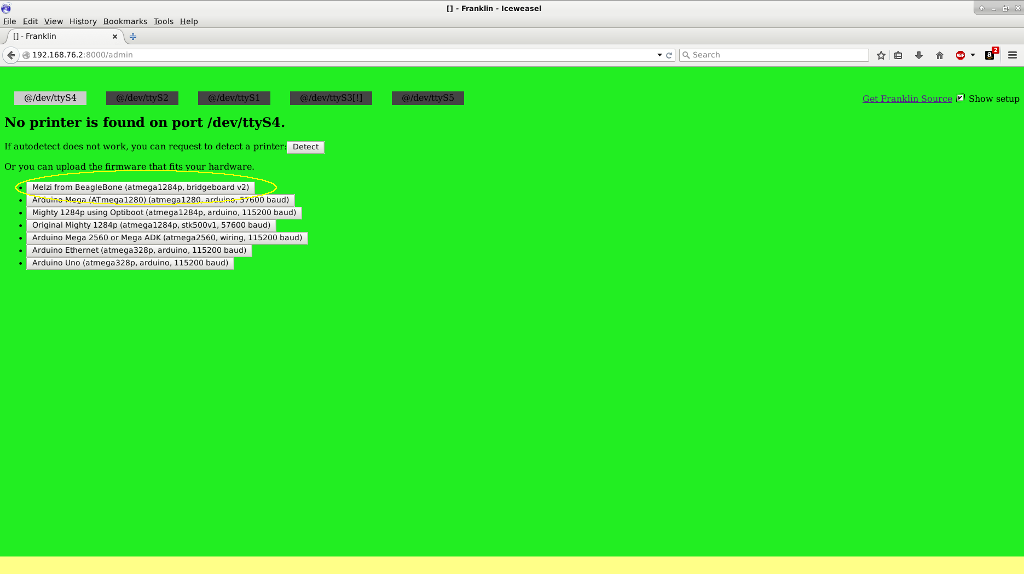Upload Melzi from BeagleBone firmware

tap(140, 187)
